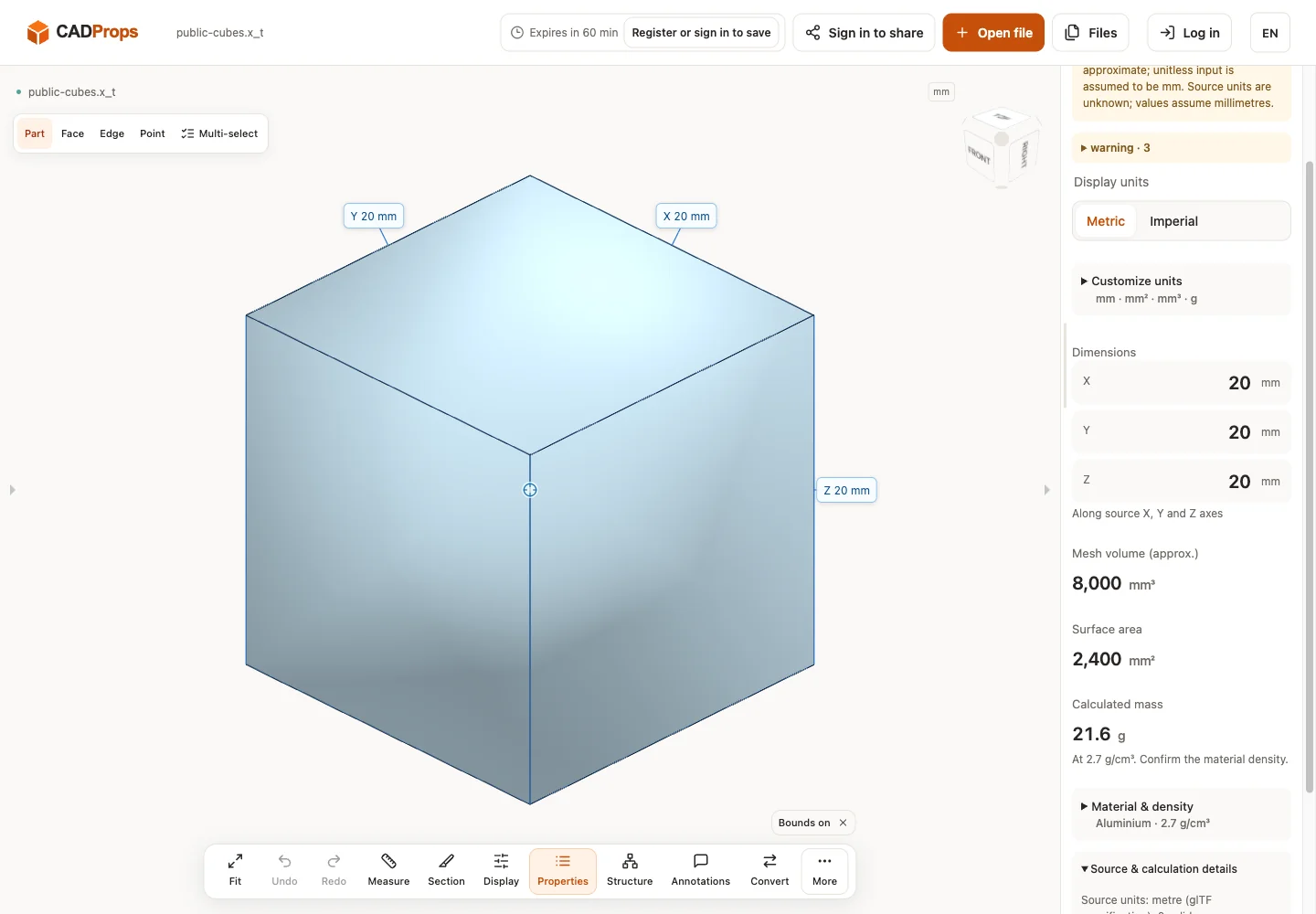
Task: Open the Measure tool
Action: click(388, 870)
